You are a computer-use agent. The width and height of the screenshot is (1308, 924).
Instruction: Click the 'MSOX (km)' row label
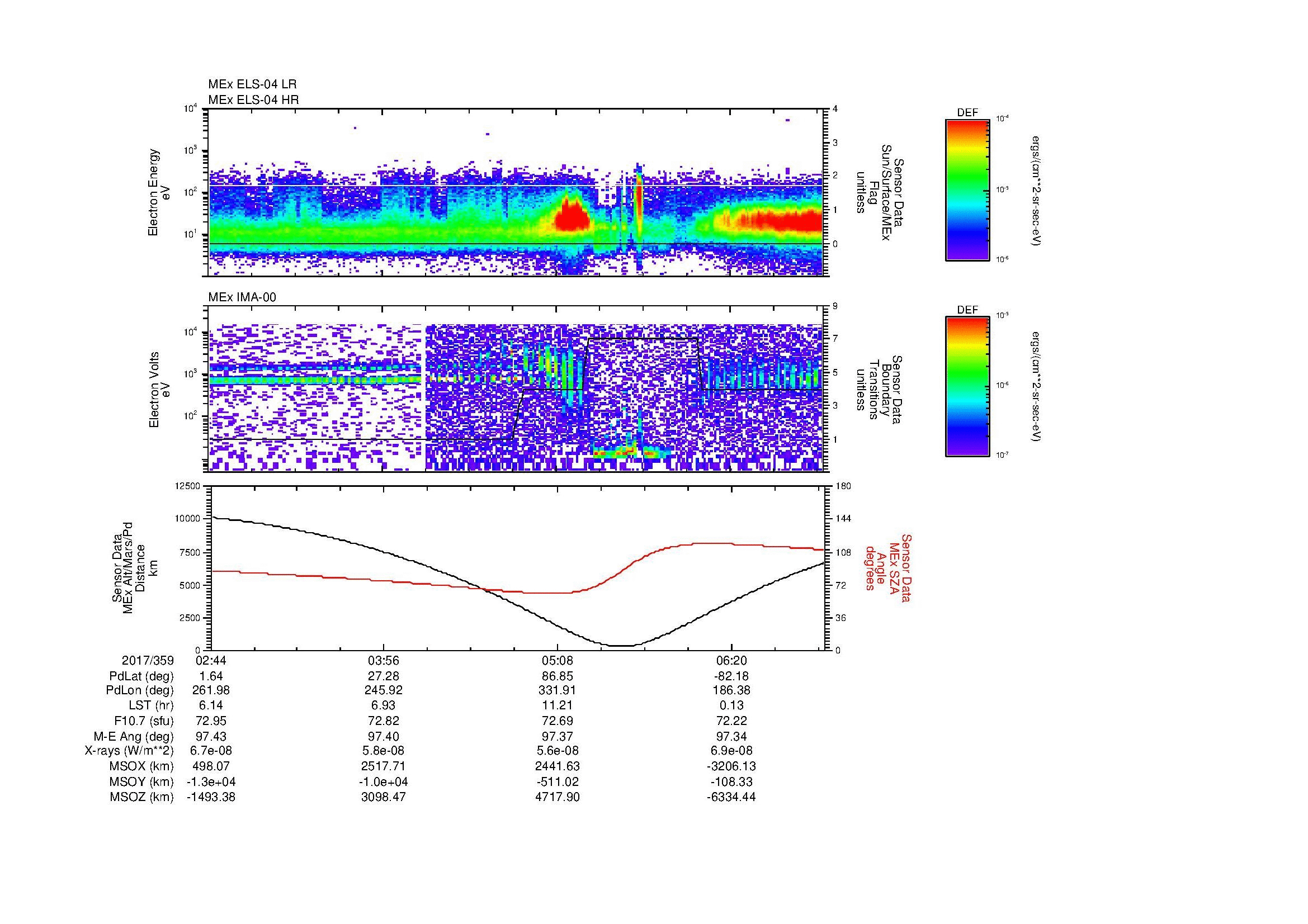pos(142,766)
